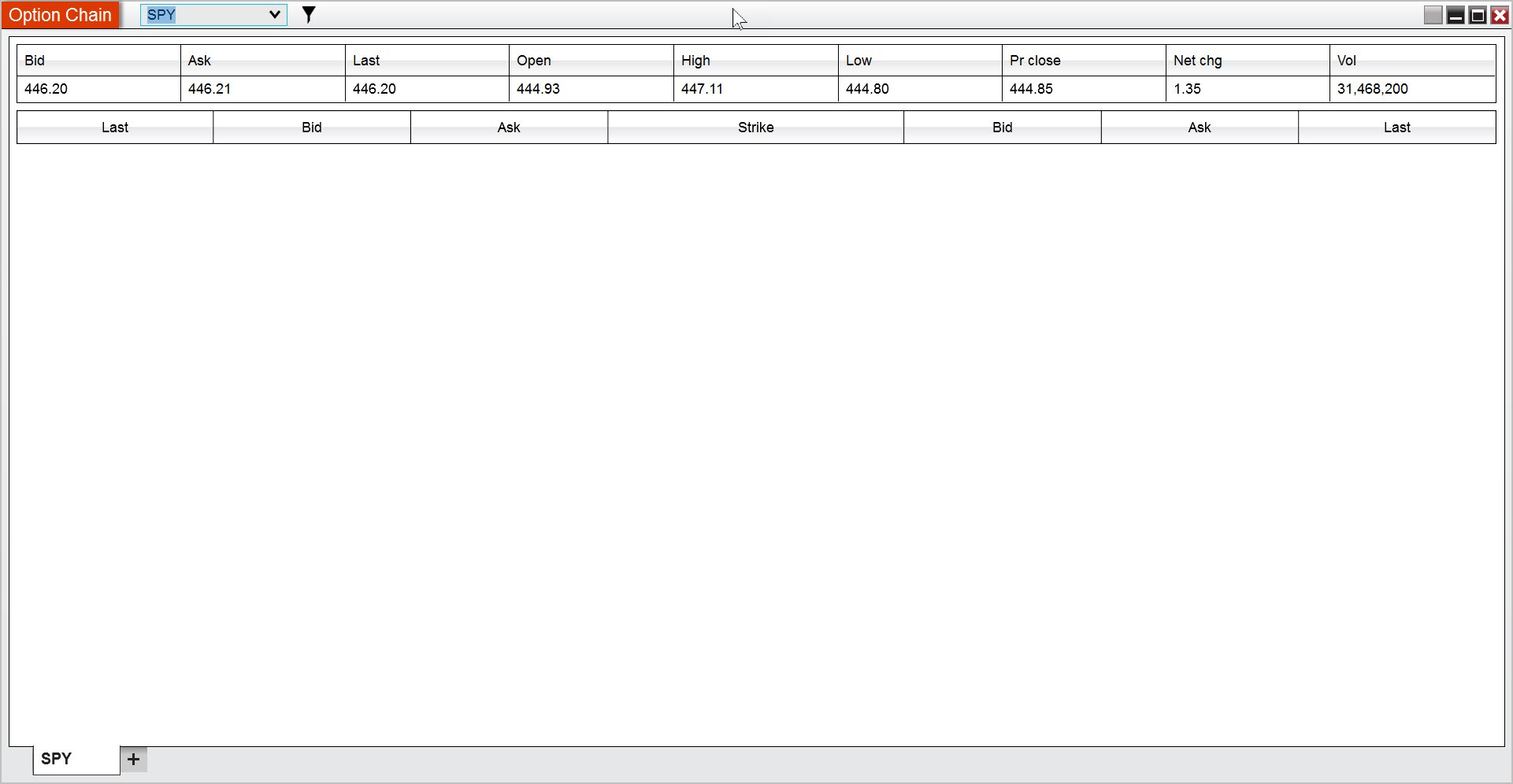1513x784 pixels.
Task: Select the Vol quote header
Action: click(x=1413, y=61)
